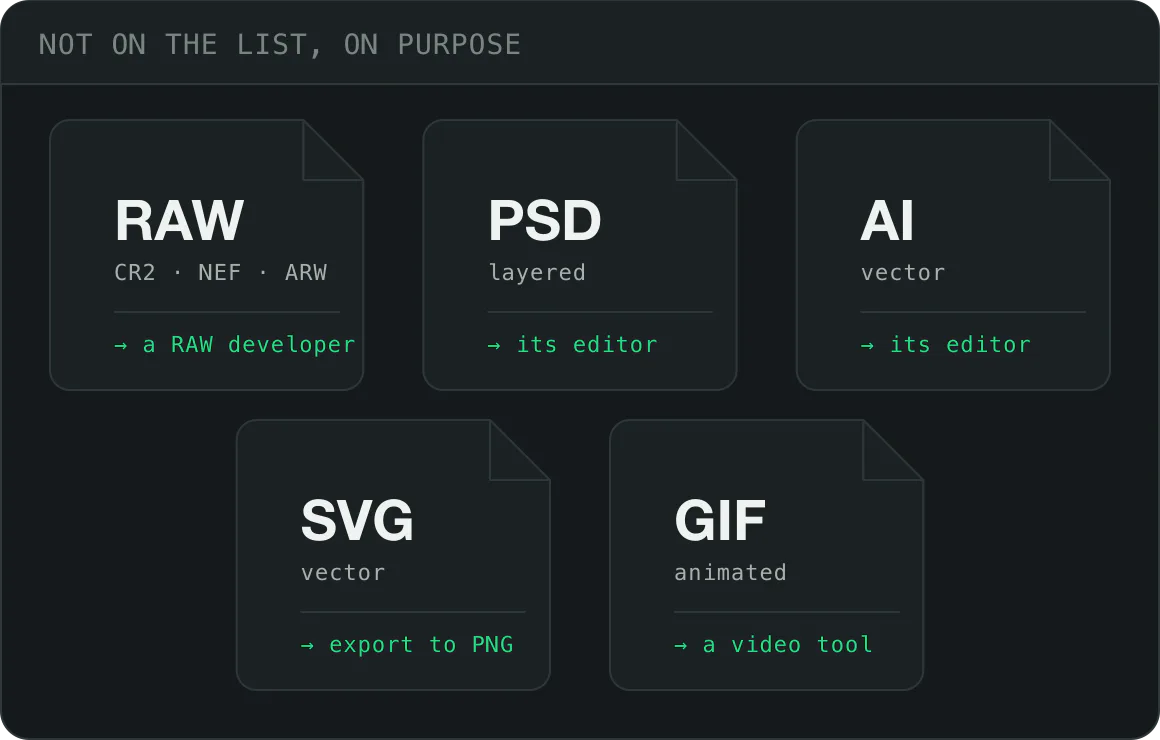
Task: Click the 'CR2 · NEF · ARW' subtitle
Action: [x=220, y=272]
